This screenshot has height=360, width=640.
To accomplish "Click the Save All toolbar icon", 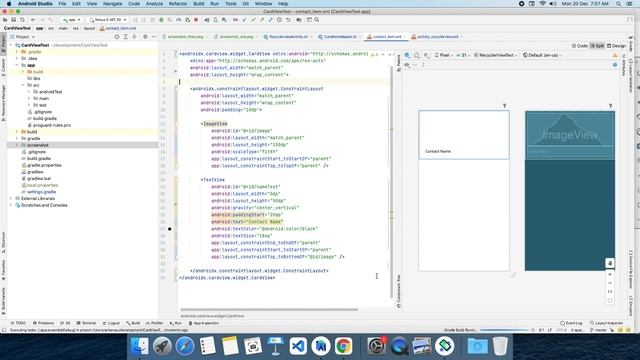I will click(13, 20).
